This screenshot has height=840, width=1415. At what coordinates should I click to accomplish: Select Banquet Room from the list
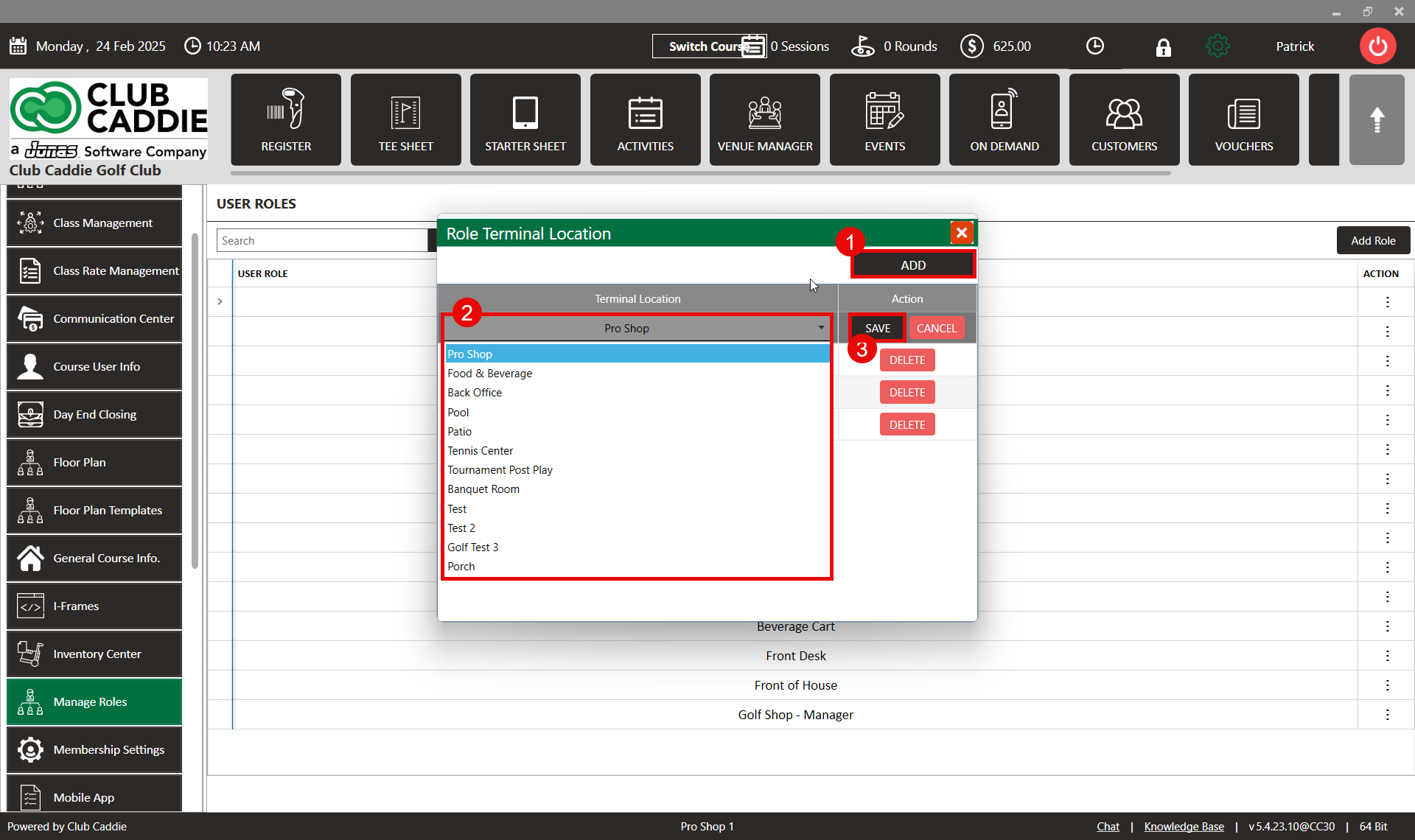click(637, 489)
